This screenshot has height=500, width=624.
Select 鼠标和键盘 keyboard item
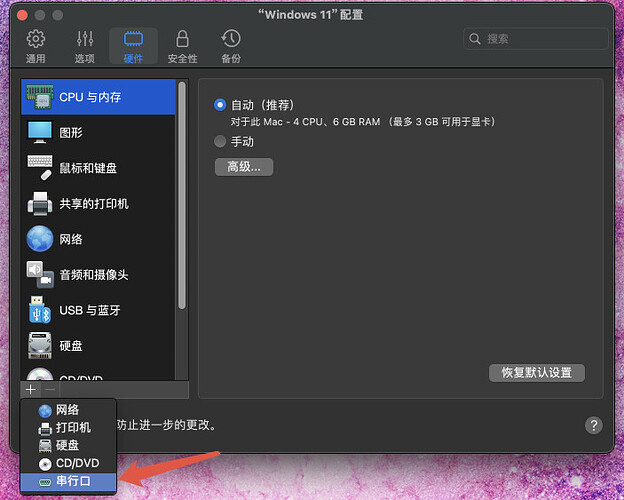coord(98,168)
